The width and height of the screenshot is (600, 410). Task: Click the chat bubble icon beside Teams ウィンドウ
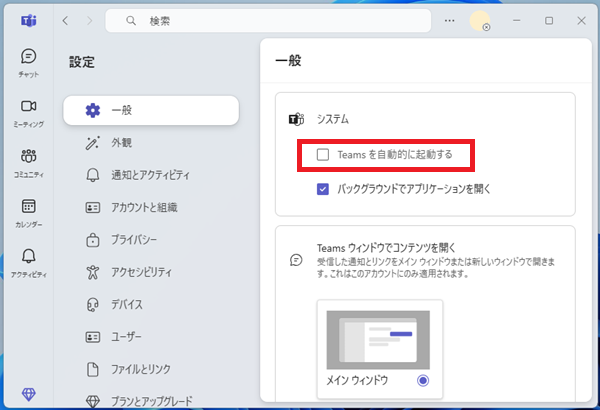click(296, 260)
